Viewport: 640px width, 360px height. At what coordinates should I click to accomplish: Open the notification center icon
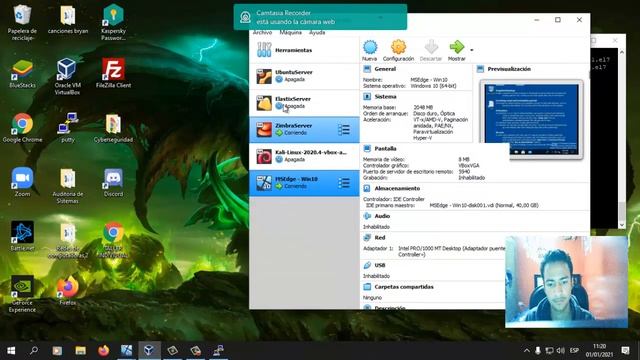[625, 350]
